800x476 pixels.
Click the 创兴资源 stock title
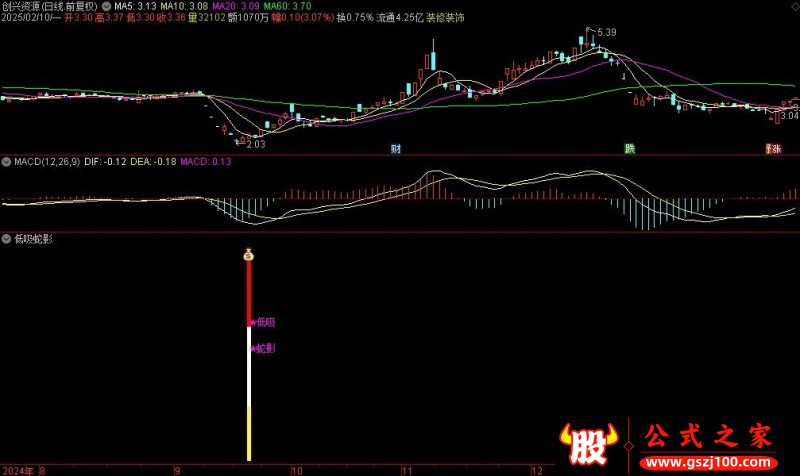coord(20,6)
